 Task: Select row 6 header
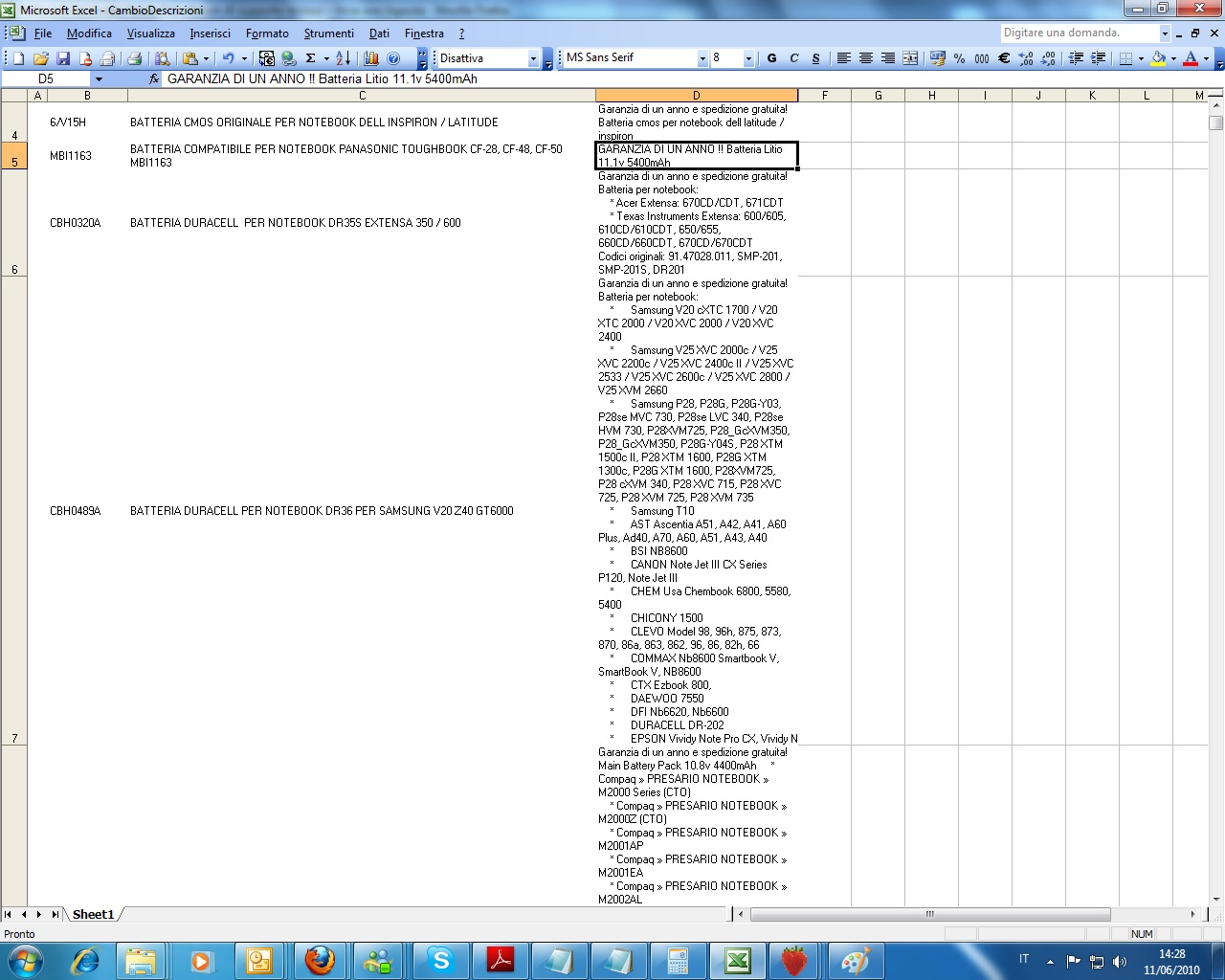point(14,223)
